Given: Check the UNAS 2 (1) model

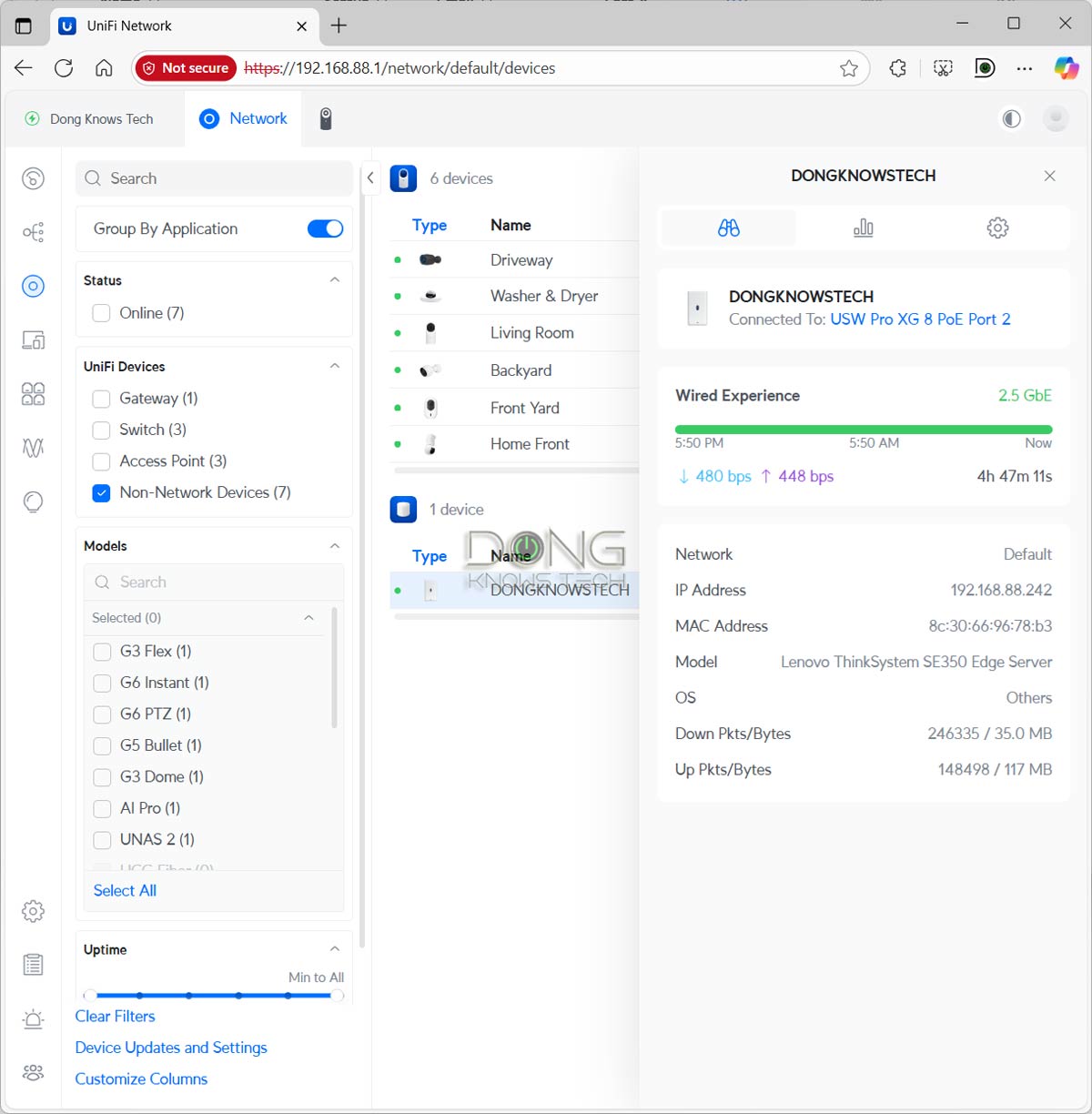Looking at the screenshot, I should coord(102,840).
